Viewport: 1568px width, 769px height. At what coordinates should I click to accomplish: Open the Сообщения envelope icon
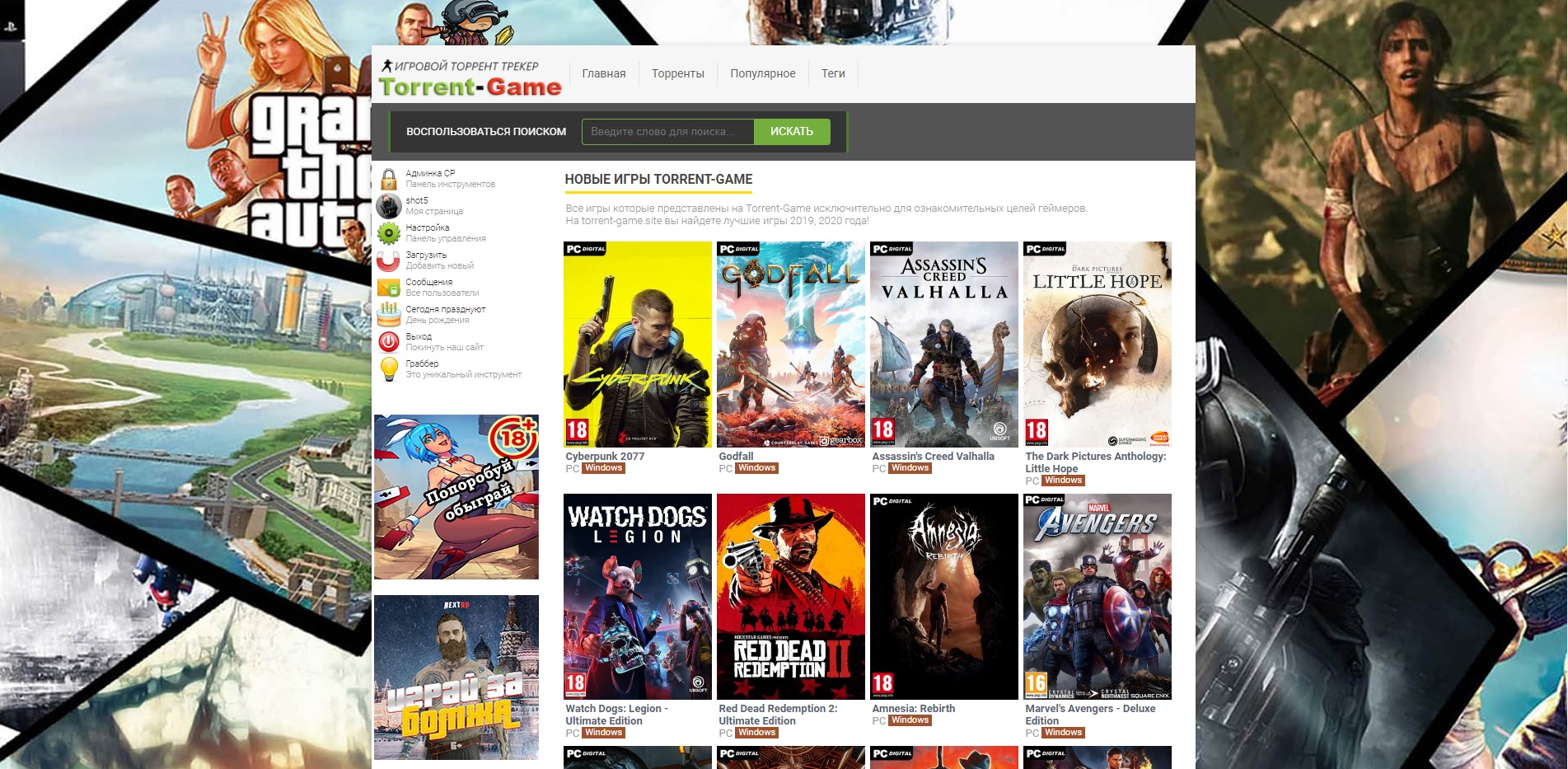[x=389, y=288]
